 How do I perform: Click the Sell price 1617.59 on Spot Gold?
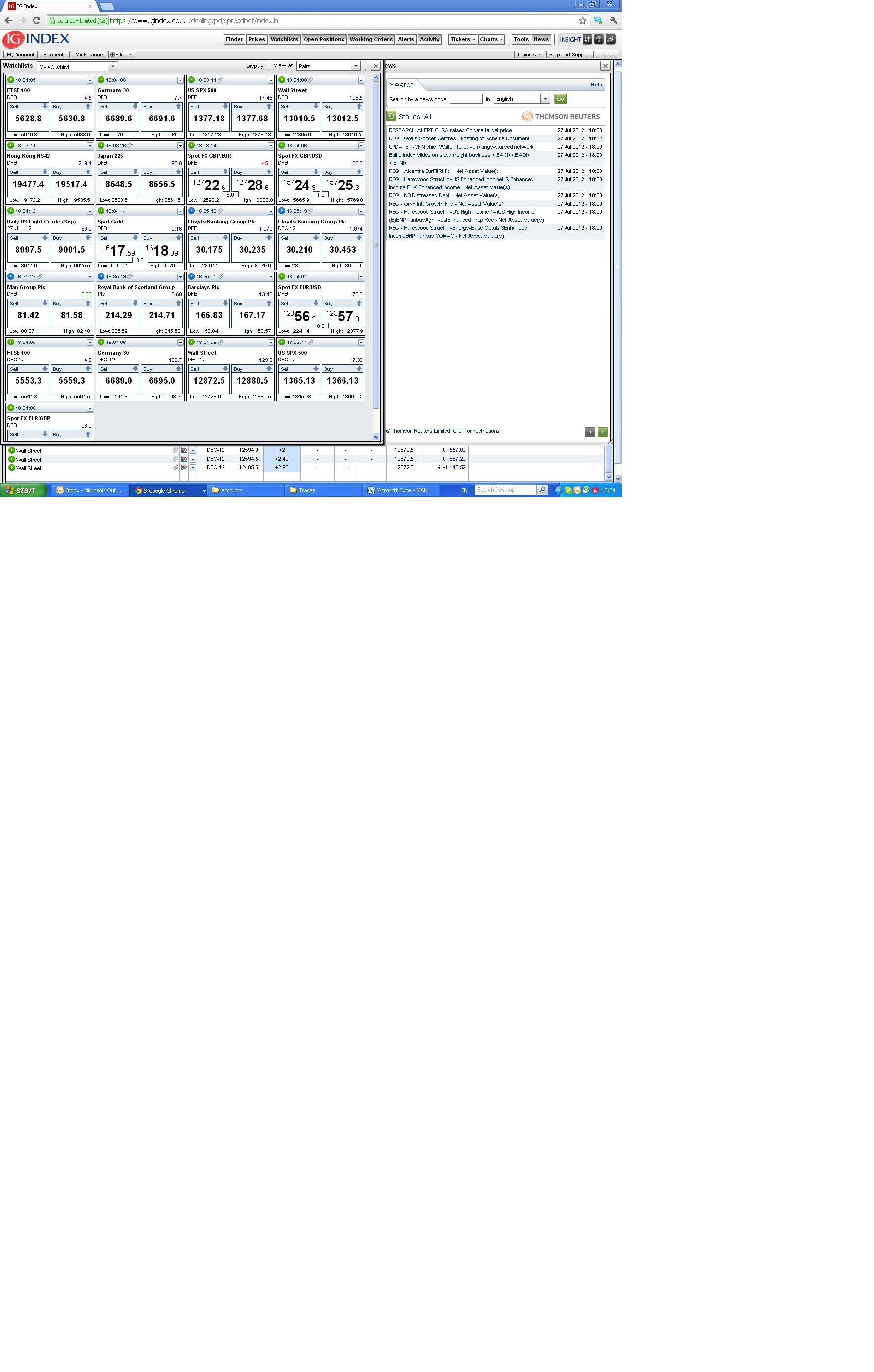tap(119, 250)
